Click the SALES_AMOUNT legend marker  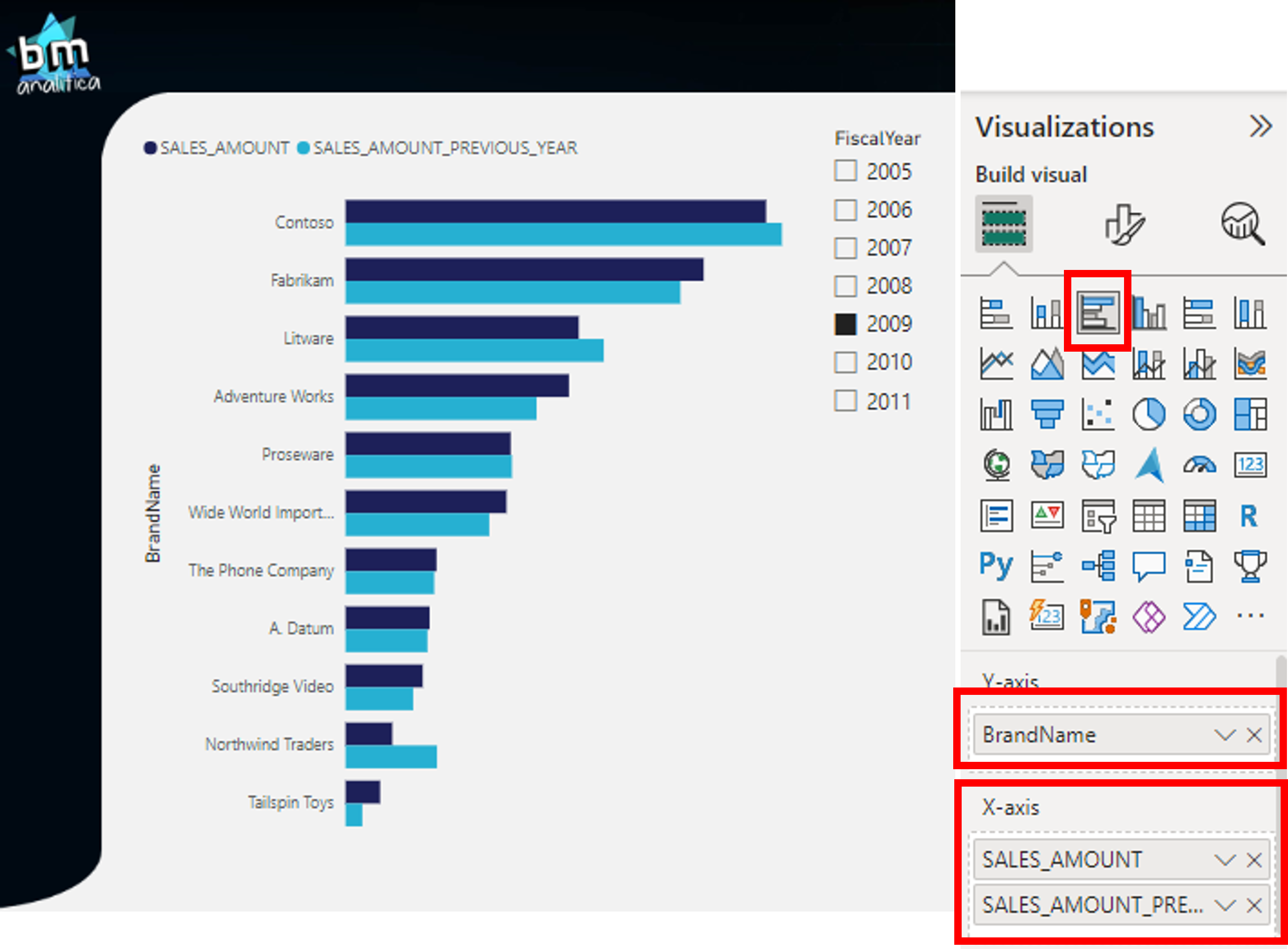150,148
